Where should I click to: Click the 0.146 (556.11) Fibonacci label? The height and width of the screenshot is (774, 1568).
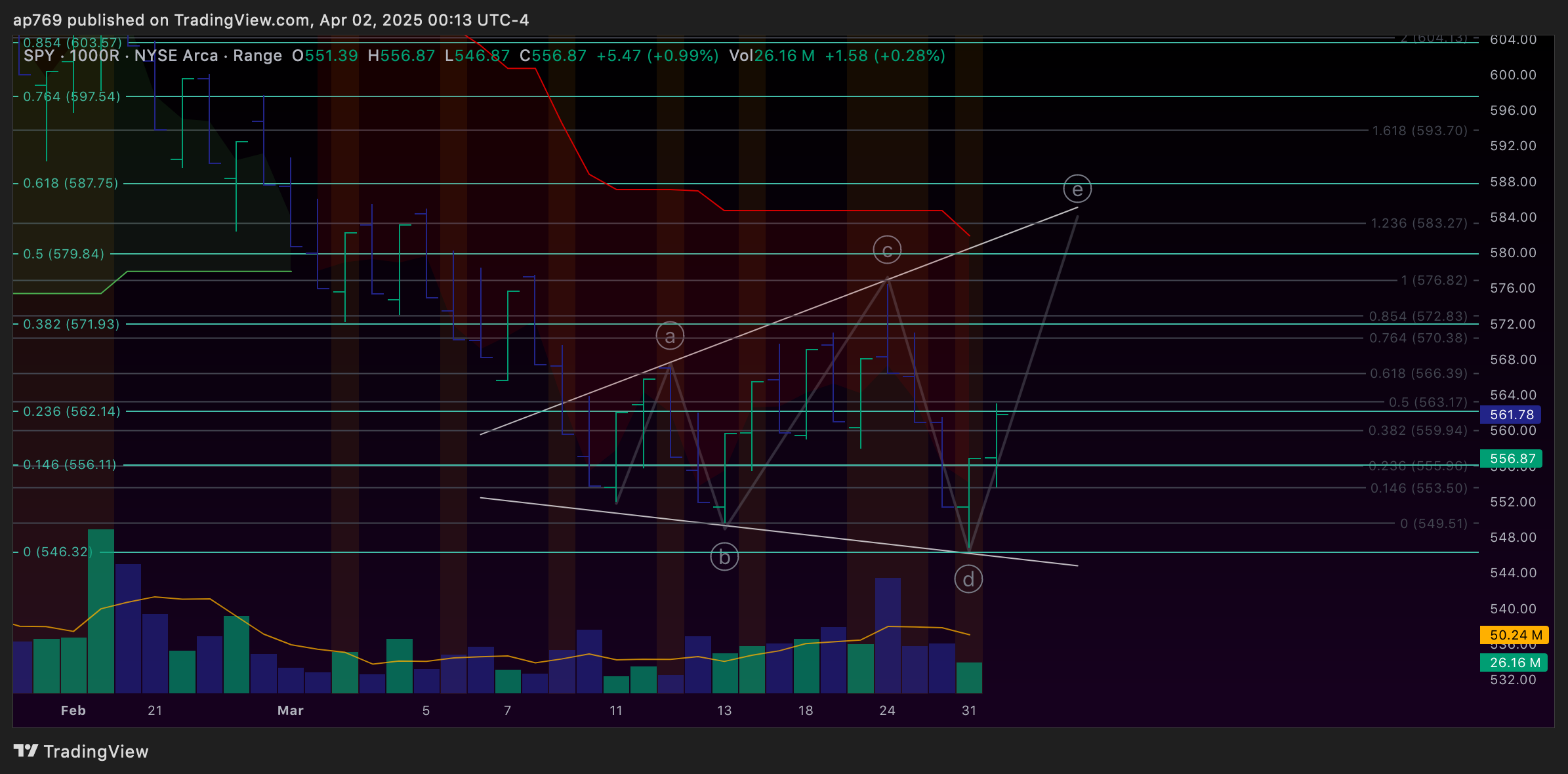pos(70,464)
